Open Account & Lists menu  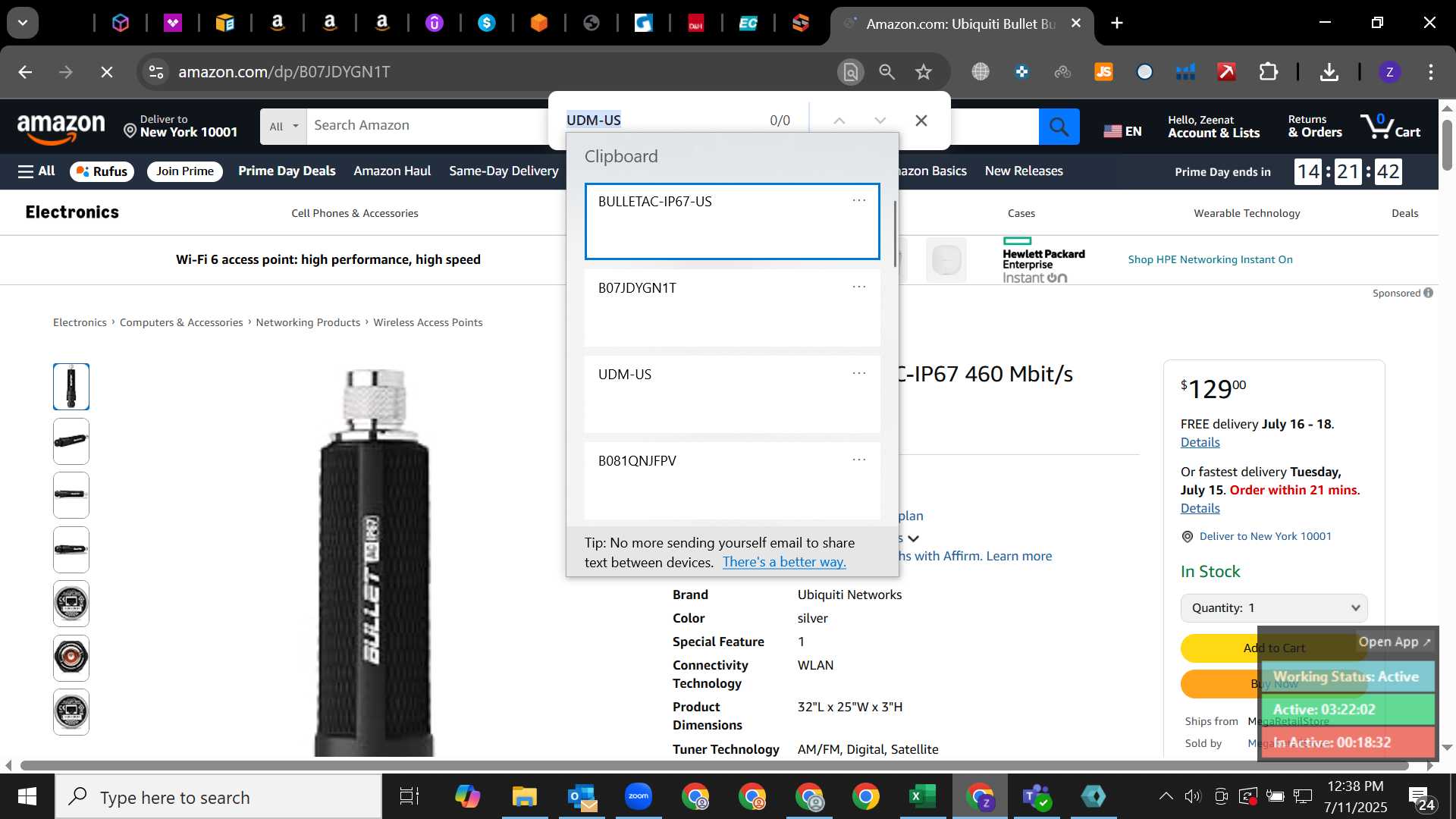1213,127
